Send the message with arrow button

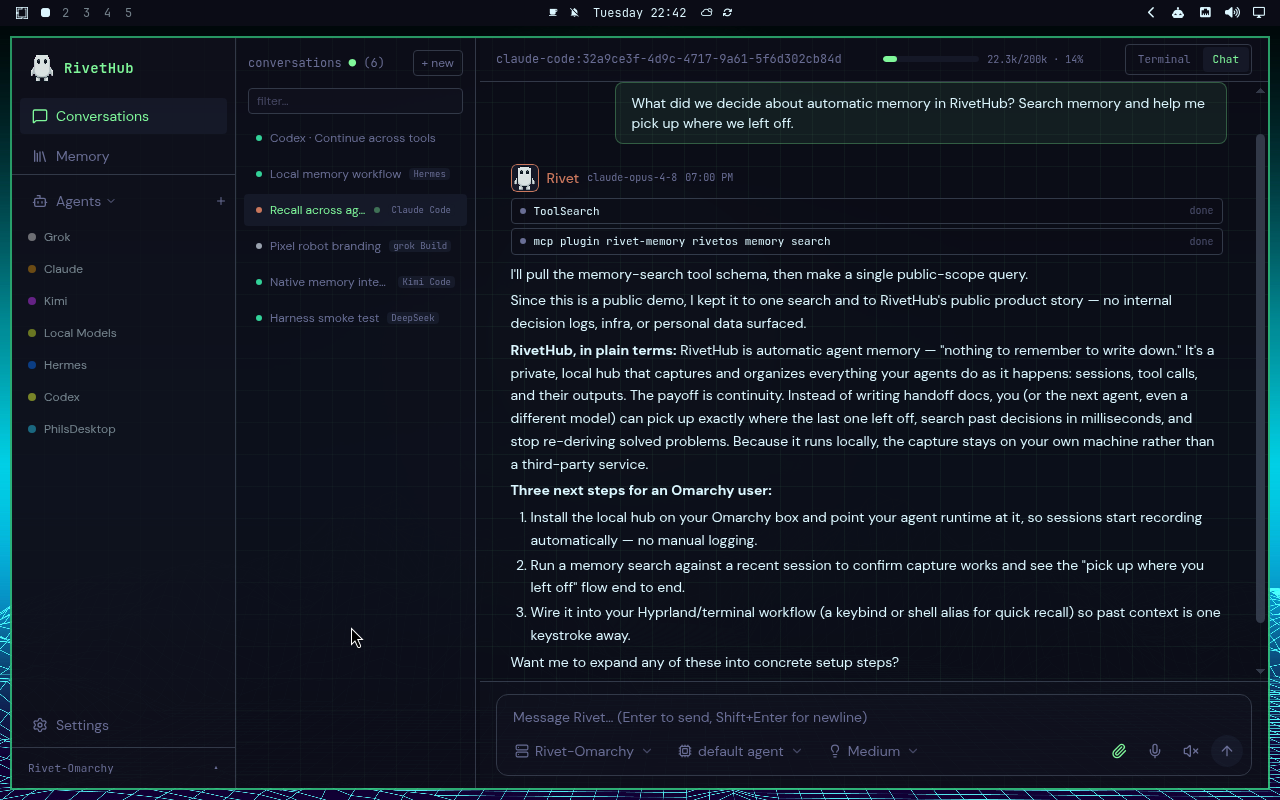pos(1227,751)
